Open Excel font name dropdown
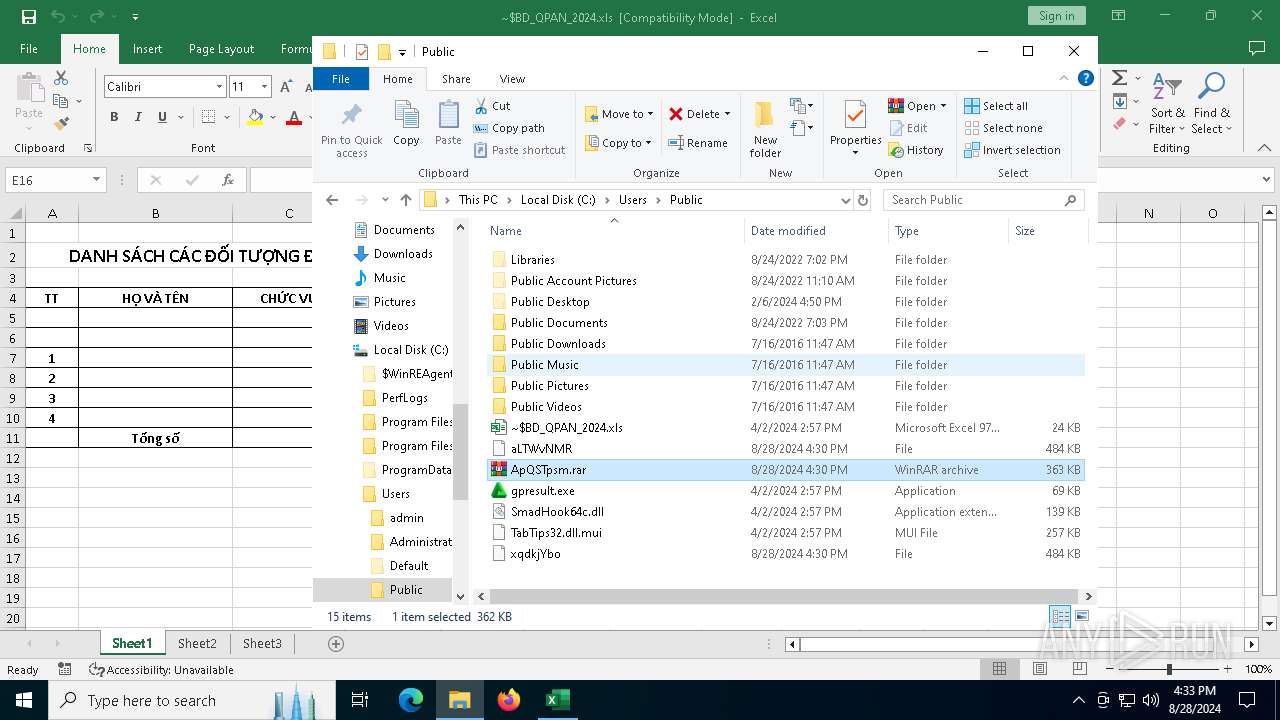Image resolution: width=1280 pixels, height=720 pixels. tap(219, 87)
